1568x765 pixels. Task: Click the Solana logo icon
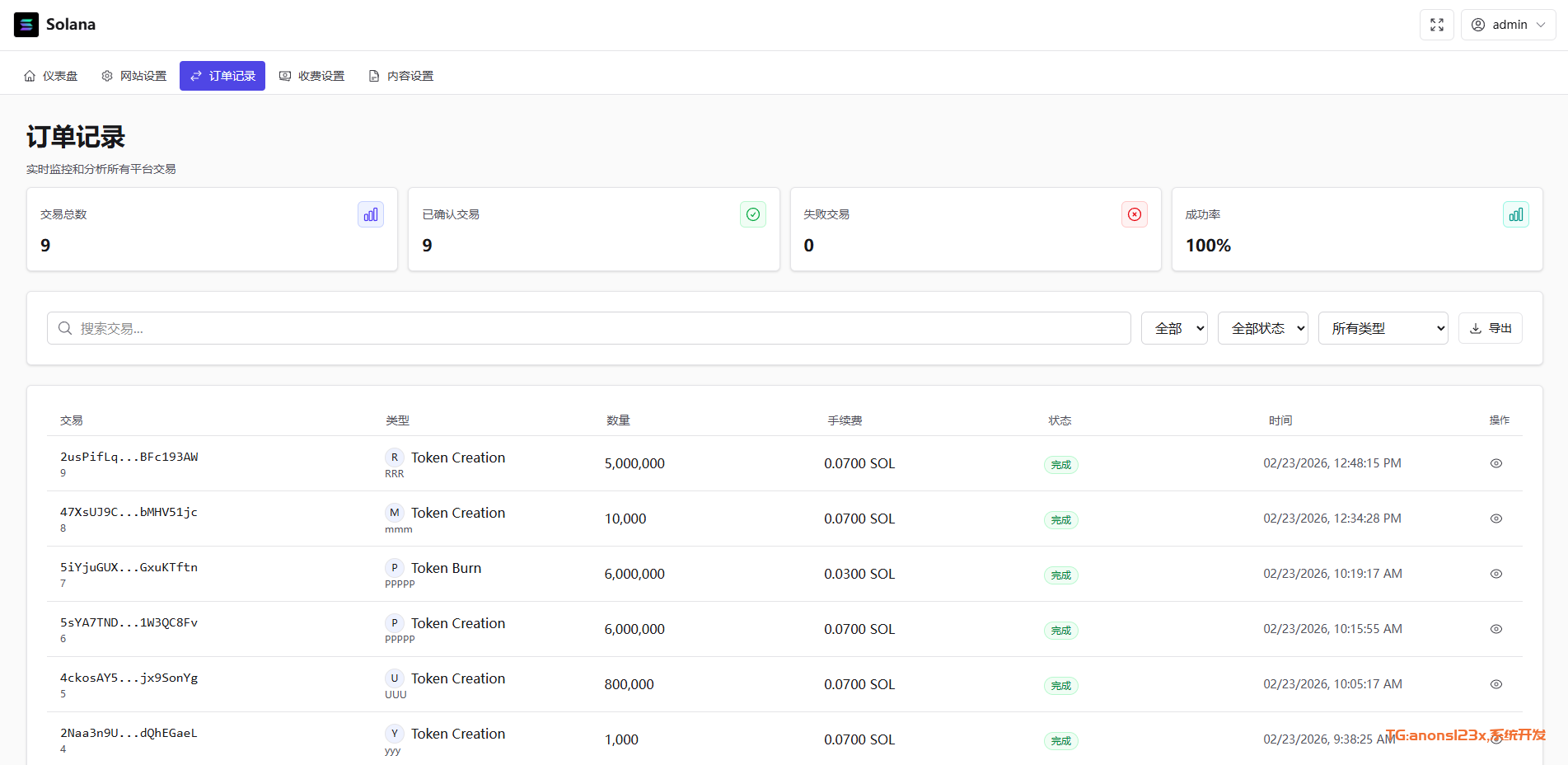[26, 25]
